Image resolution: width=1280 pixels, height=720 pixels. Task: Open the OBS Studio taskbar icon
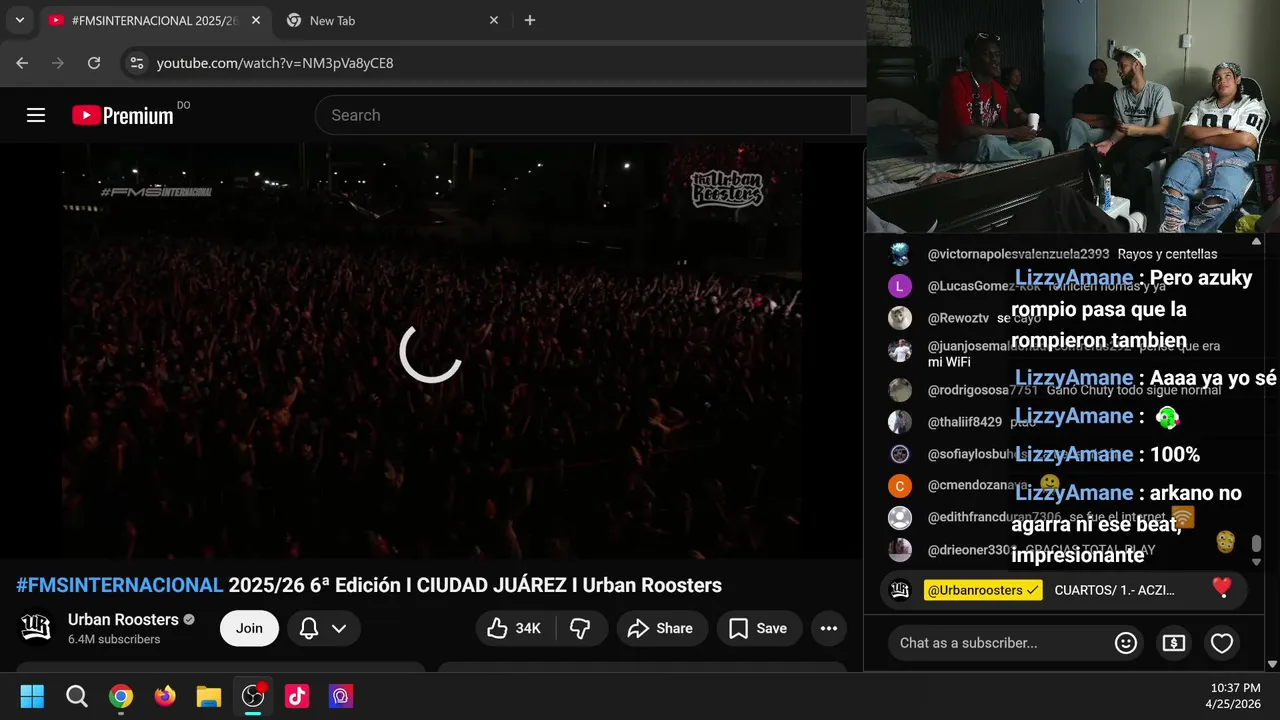pyautogui.click(x=253, y=696)
